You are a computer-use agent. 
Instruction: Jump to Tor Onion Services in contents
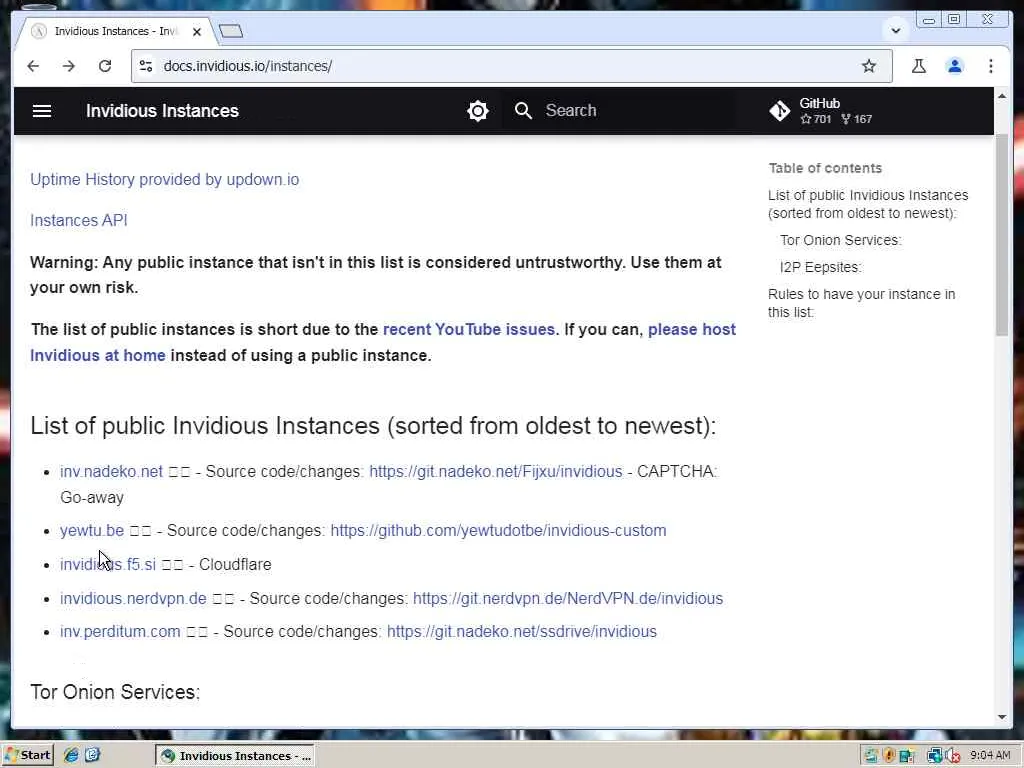click(840, 240)
